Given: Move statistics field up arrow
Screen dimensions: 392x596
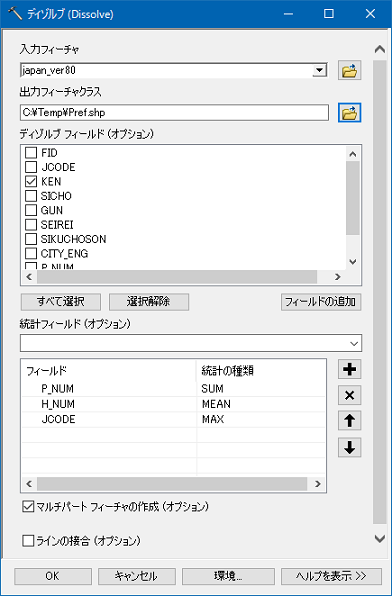Looking at the screenshot, I should coord(349,420).
